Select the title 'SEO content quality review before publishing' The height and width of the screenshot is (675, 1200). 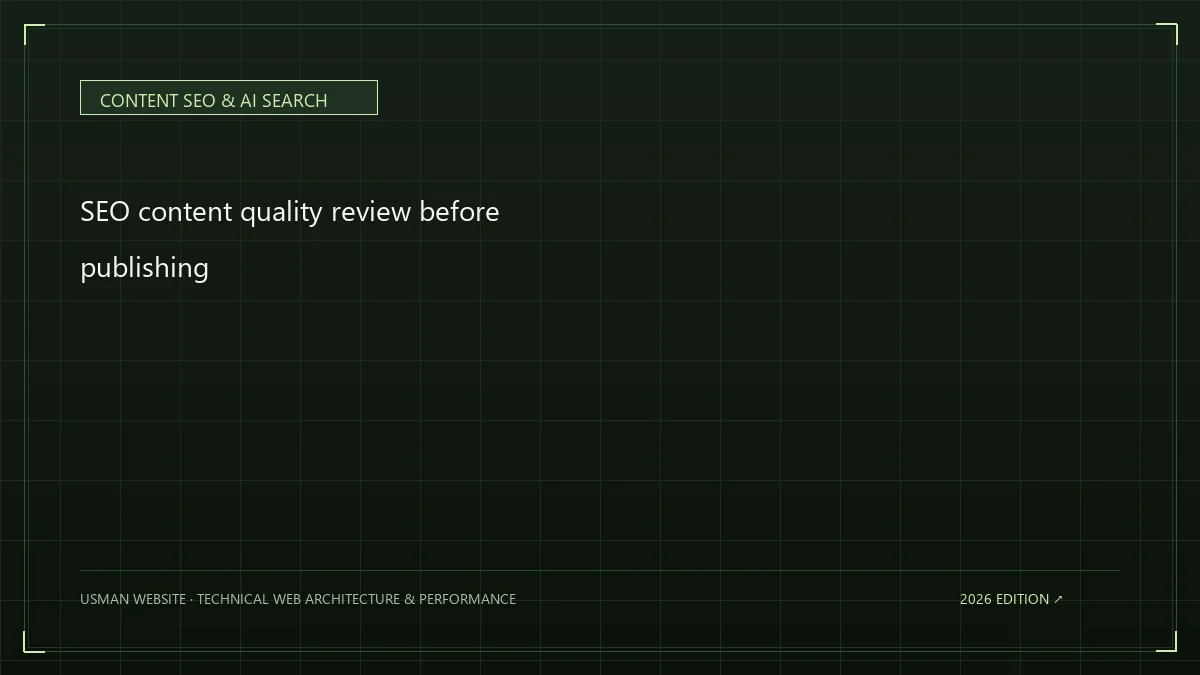[x=290, y=240]
